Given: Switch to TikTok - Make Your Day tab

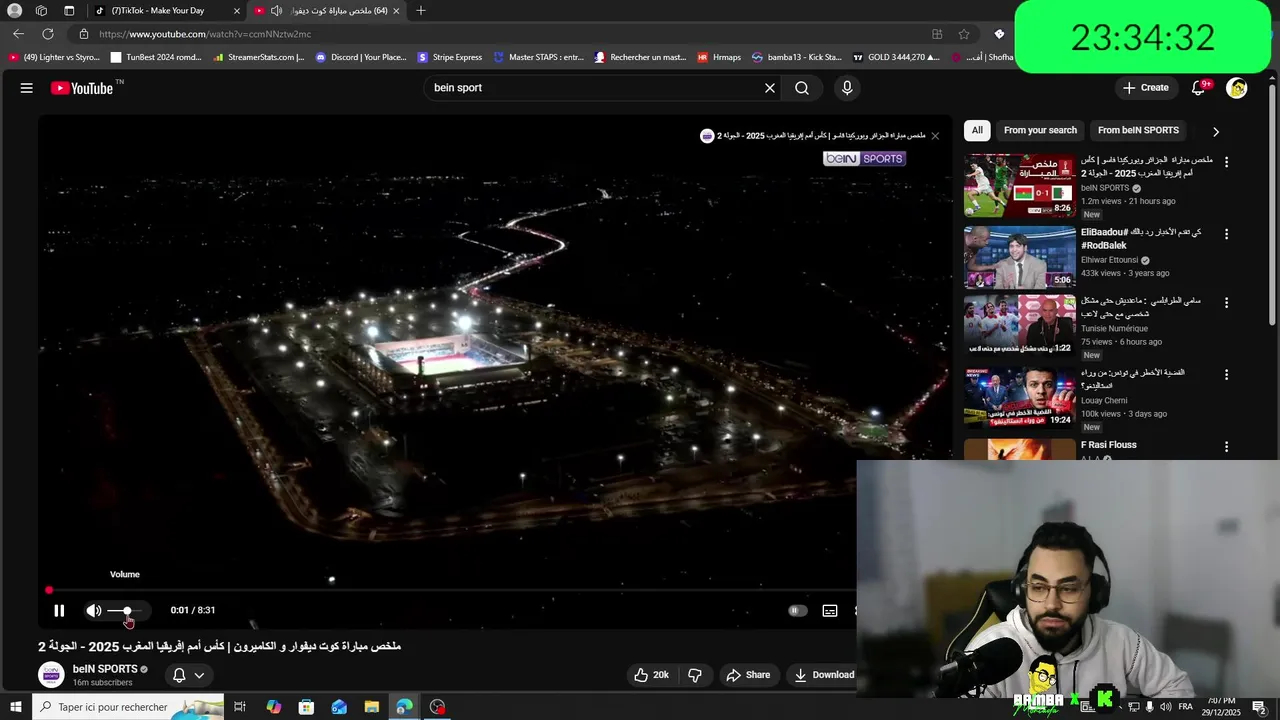Looking at the screenshot, I should pyautogui.click(x=158, y=10).
